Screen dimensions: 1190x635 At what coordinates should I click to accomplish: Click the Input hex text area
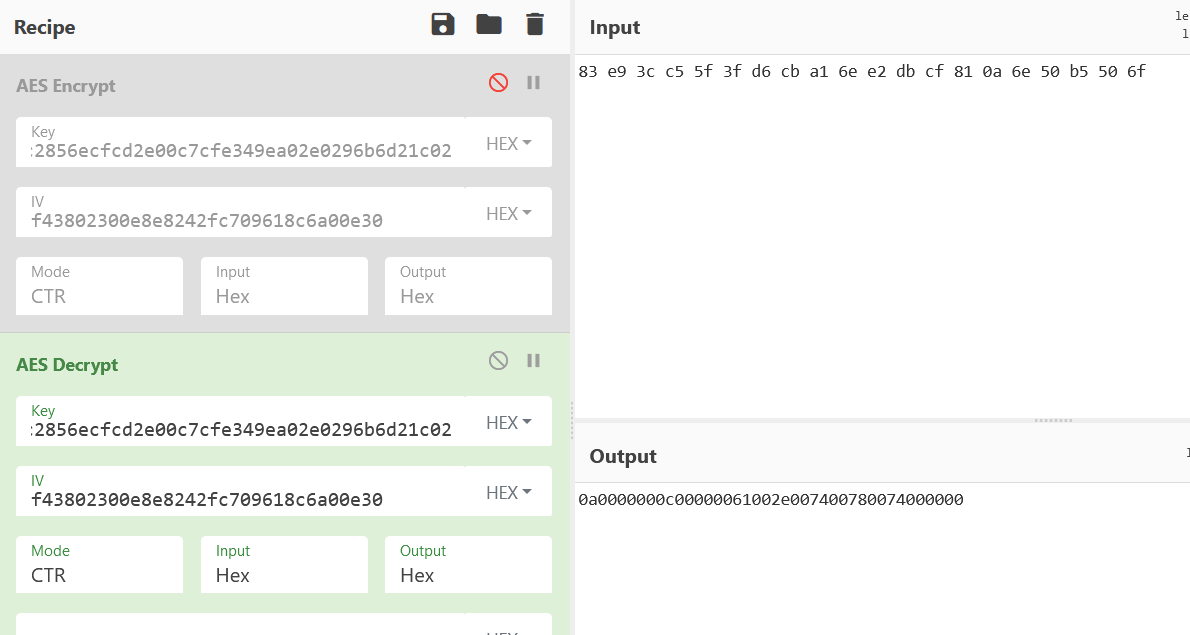882,235
